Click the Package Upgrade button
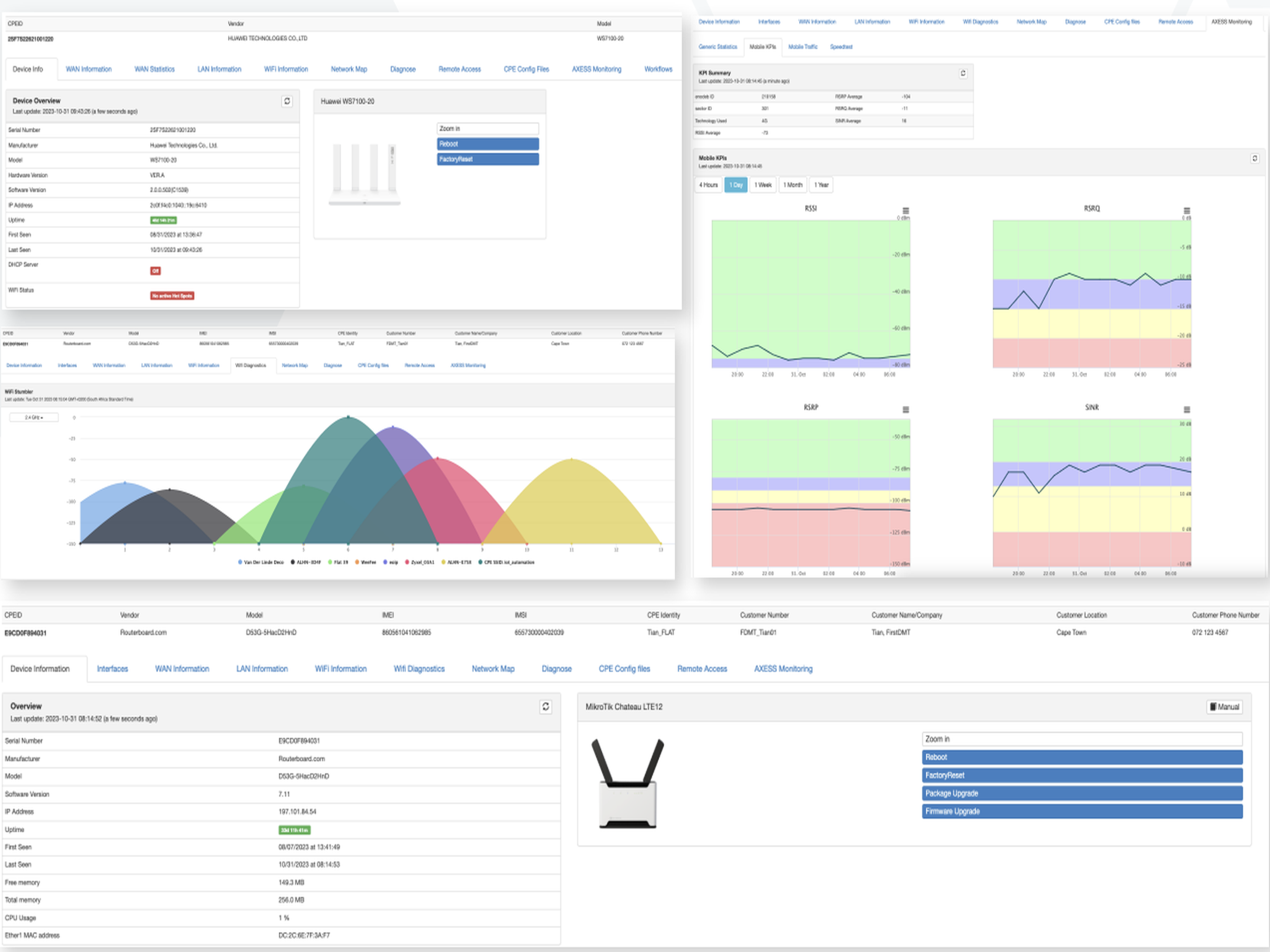 coord(1082,793)
